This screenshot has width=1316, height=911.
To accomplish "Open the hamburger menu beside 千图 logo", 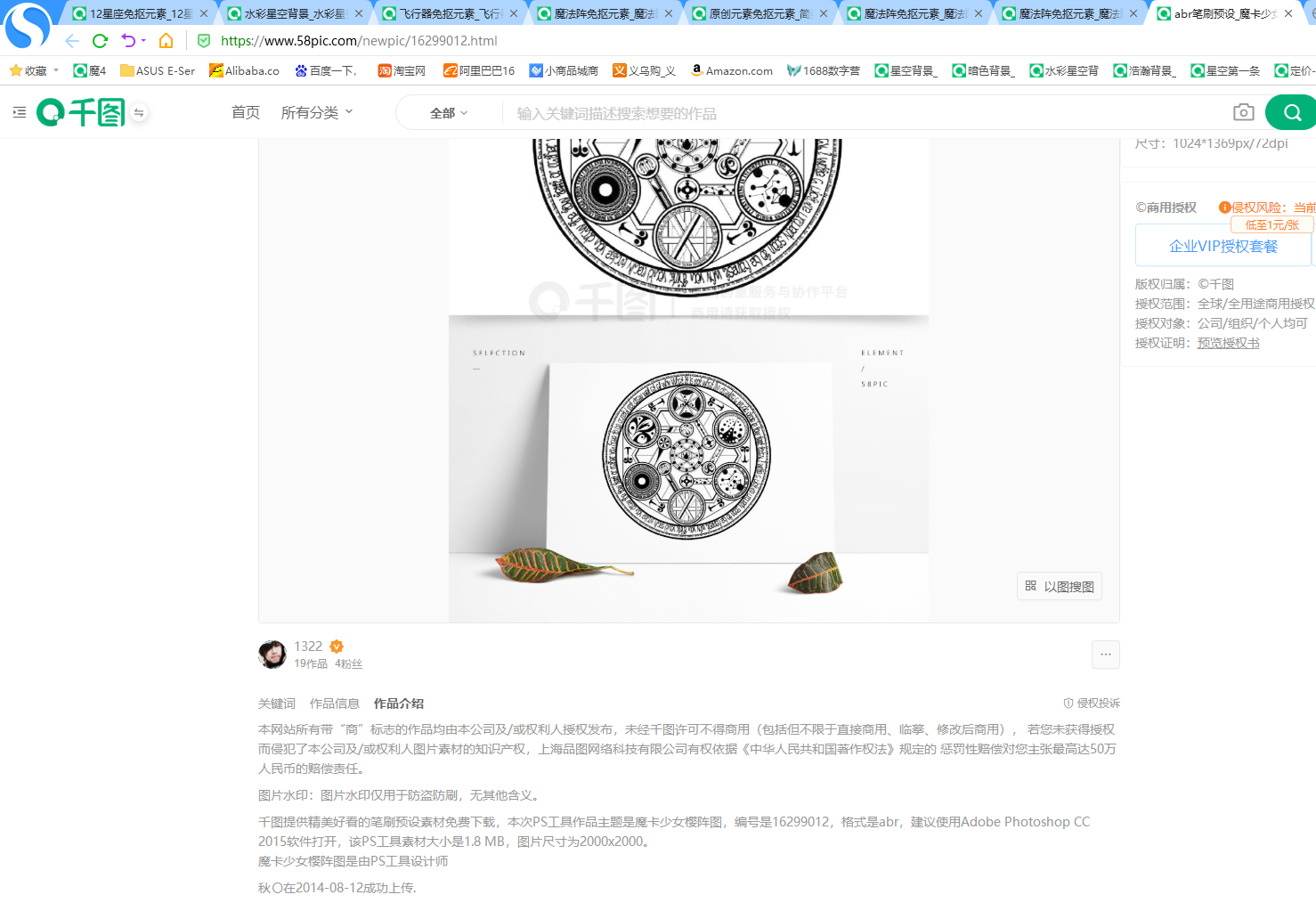I will [x=20, y=112].
